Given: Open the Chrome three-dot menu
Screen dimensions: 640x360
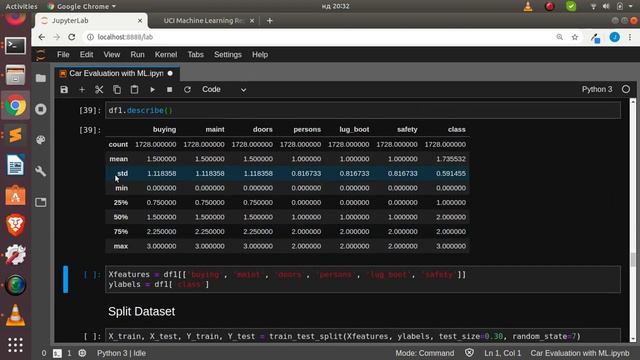Looking at the screenshot, I should pyautogui.click(x=630, y=37).
